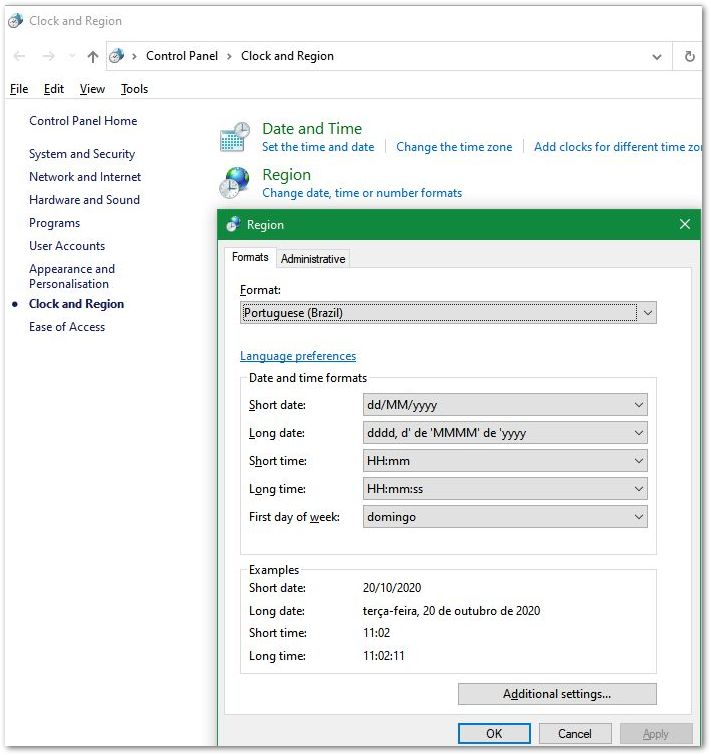This screenshot has height=755, width=711.
Task: Click the example long time 11:02:11
Action: tap(384, 656)
